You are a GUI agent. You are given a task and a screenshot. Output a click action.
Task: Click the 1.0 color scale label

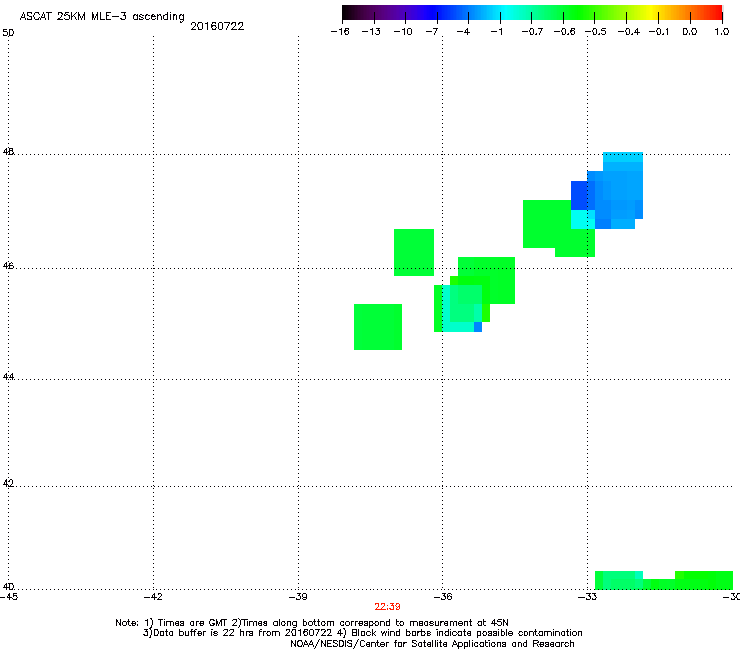pyautogui.click(x=722, y=32)
